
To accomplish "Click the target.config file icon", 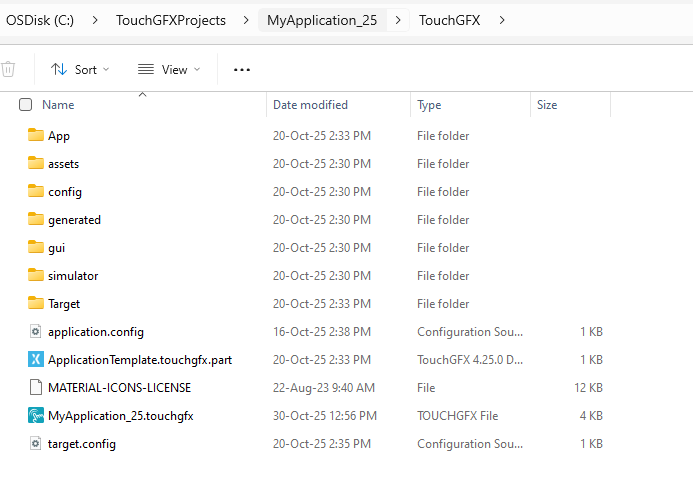I will coord(36,443).
